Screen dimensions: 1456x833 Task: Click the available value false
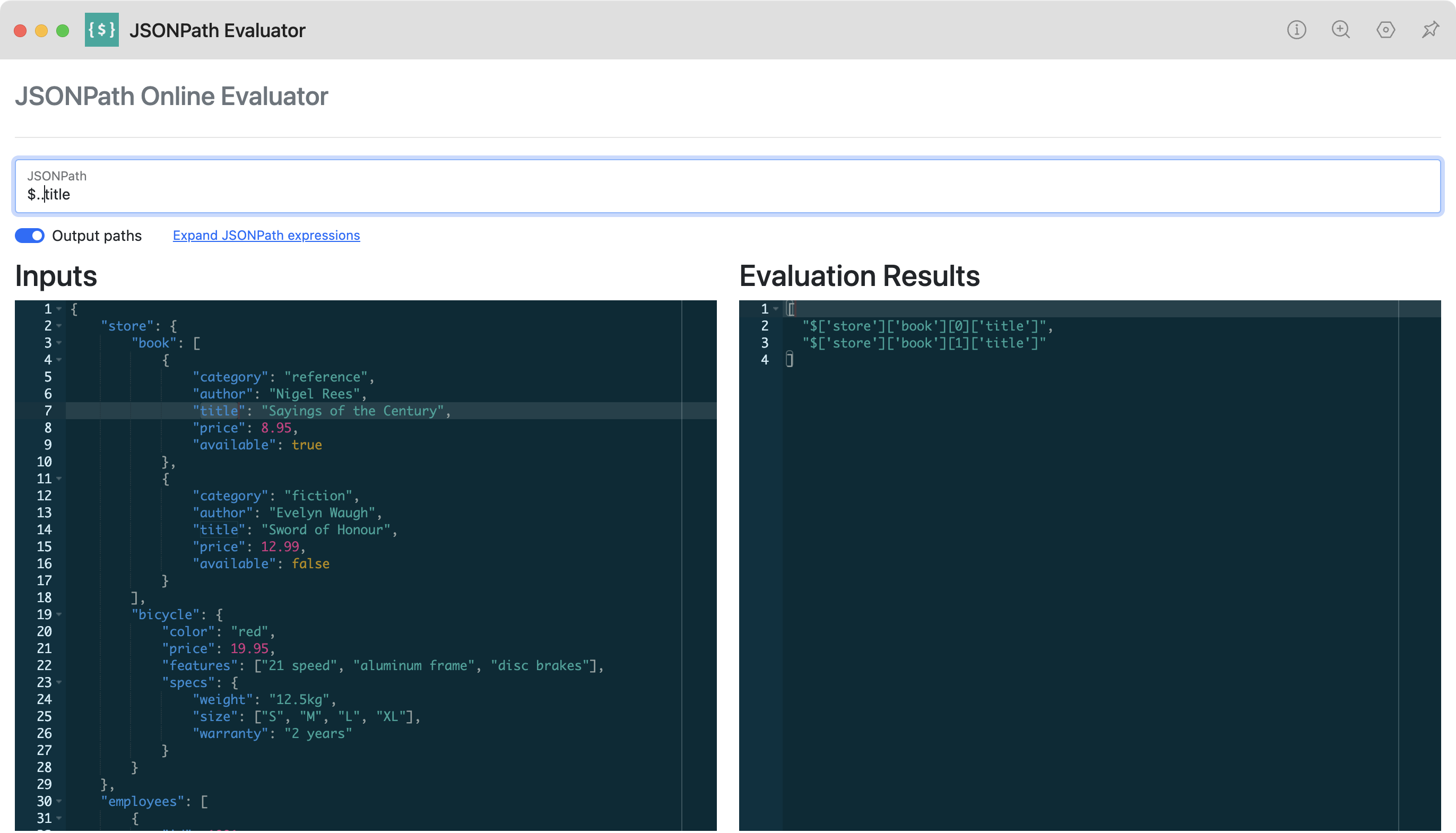coord(310,563)
